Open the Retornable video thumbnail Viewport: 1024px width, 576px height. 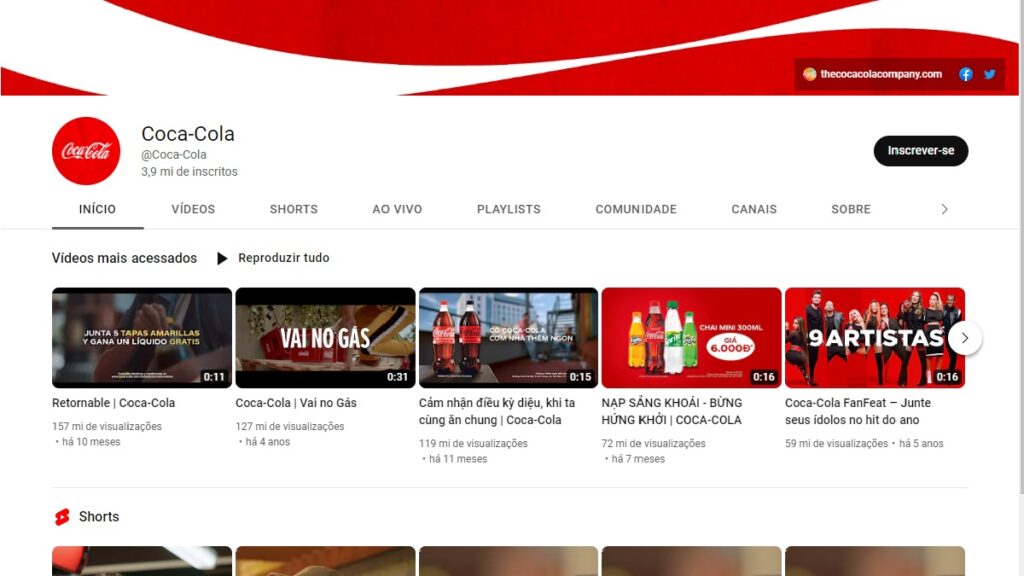coord(142,338)
